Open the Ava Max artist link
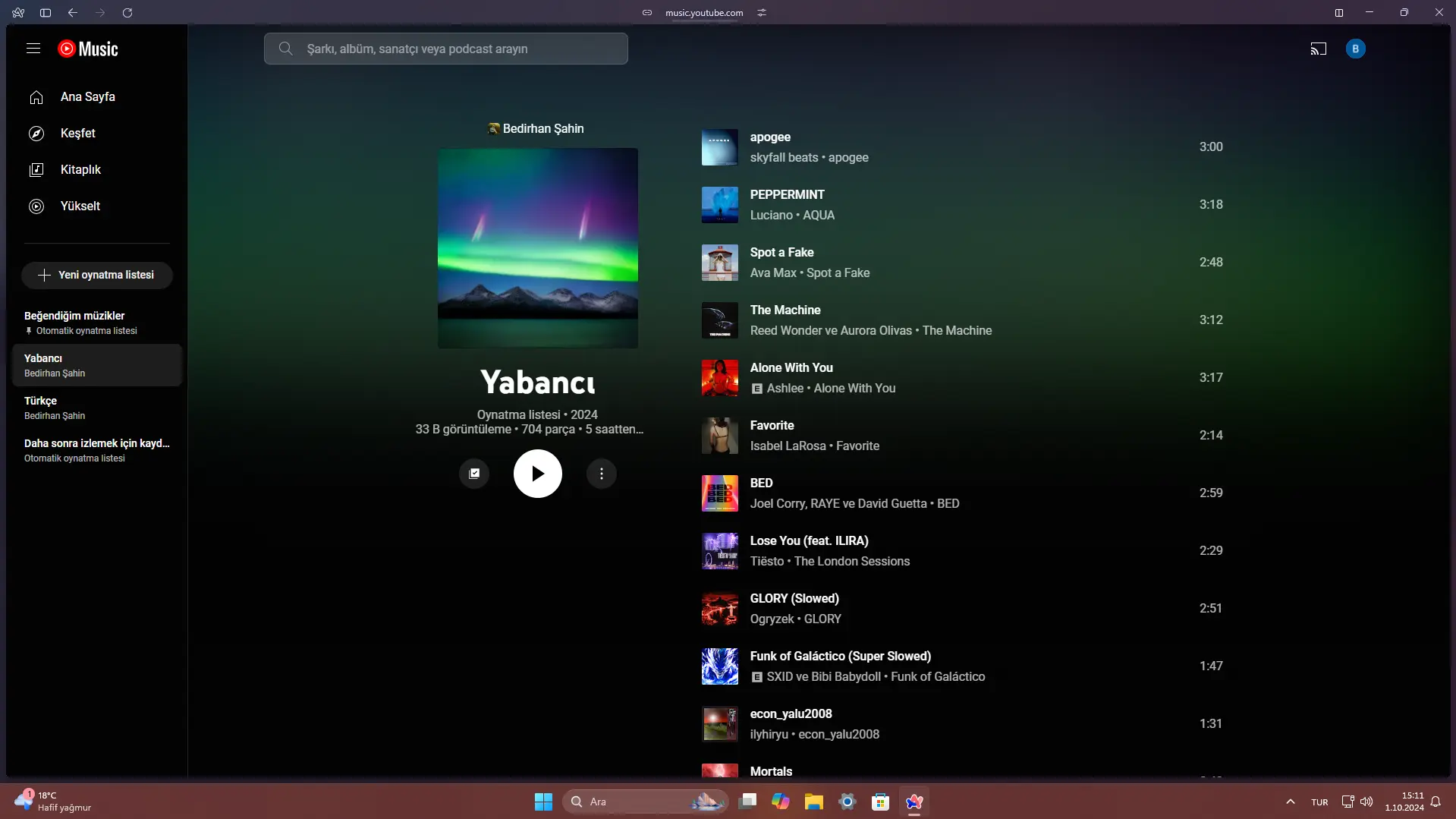Image resolution: width=1456 pixels, height=819 pixels. (773, 273)
